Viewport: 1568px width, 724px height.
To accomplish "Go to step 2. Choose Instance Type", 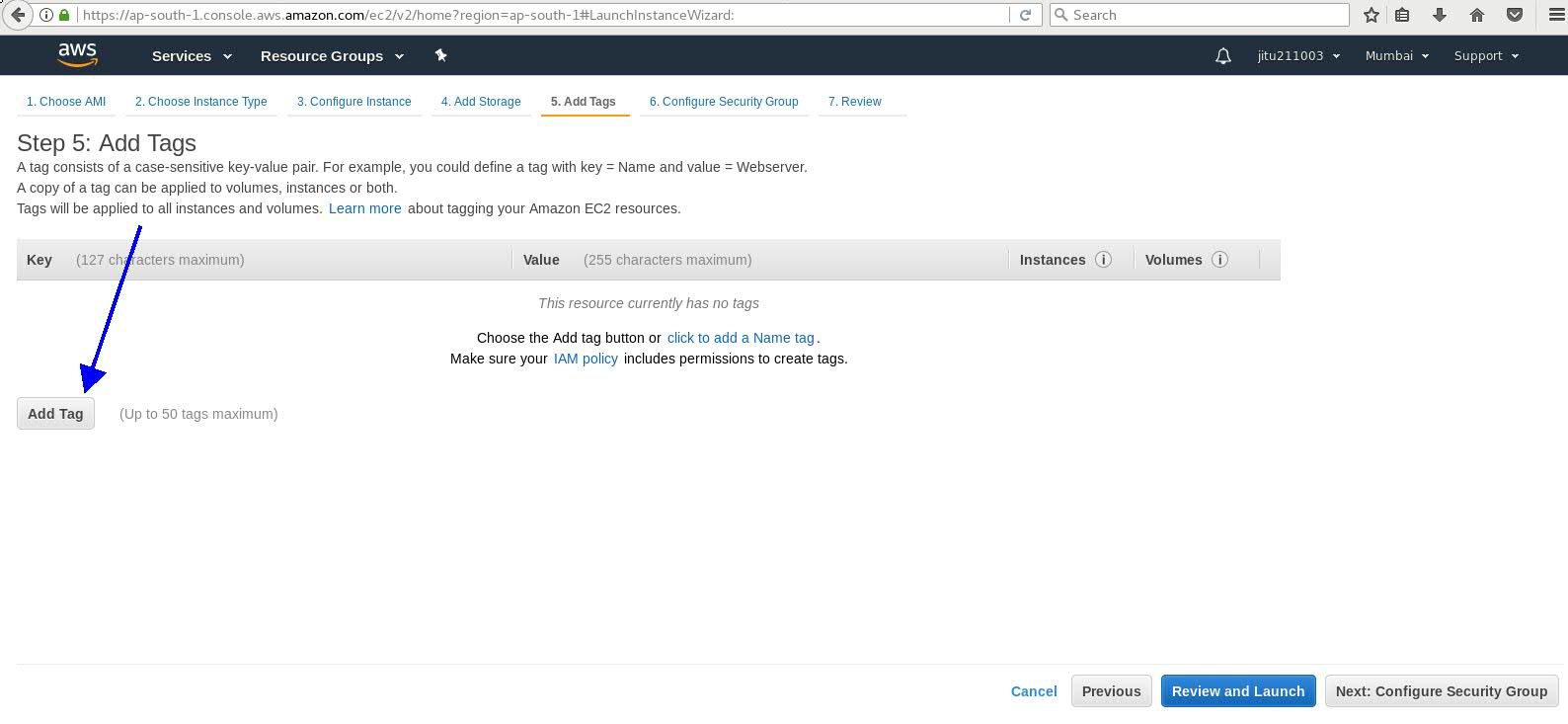I will click(x=201, y=102).
